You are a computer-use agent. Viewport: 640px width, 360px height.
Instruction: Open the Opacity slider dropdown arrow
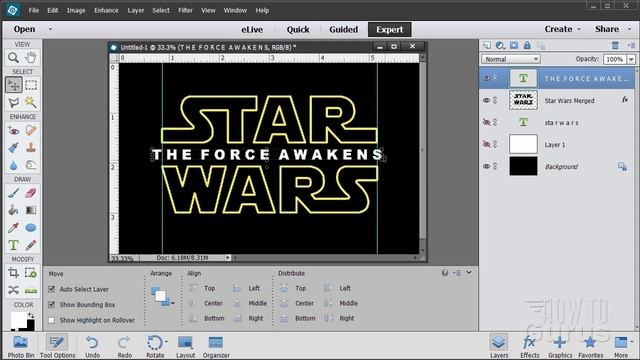point(631,59)
